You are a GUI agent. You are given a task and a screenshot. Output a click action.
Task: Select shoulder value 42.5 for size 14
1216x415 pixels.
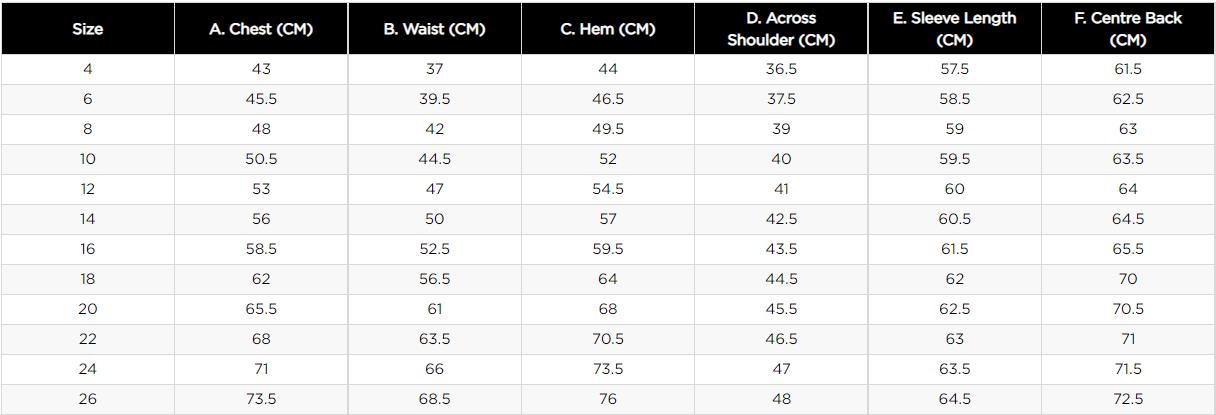(x=781, y=219)
